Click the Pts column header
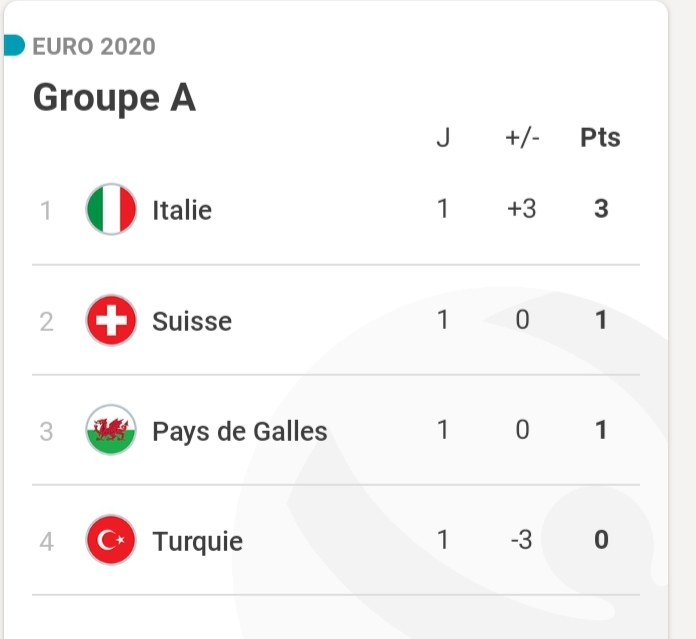The image size is (696, 639). click(x=600, y=138)
